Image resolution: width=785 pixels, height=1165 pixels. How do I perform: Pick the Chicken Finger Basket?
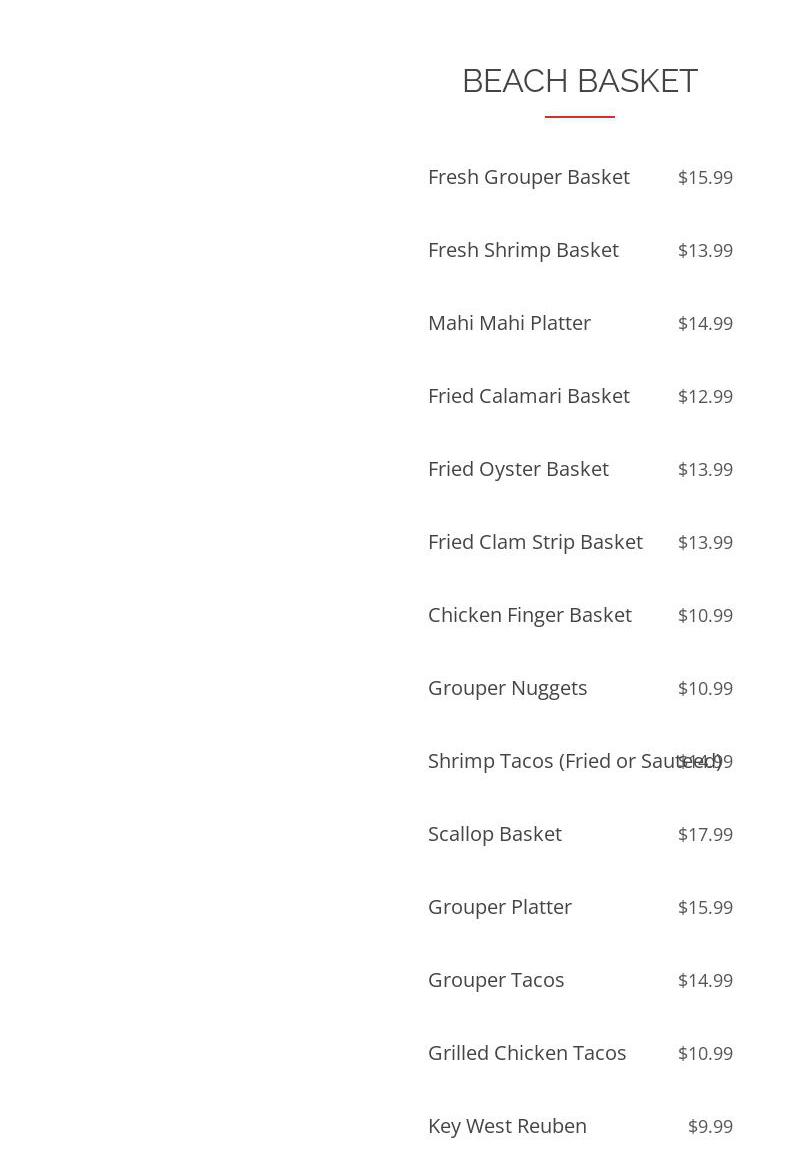pyautogui.click(x=529, y=615)
